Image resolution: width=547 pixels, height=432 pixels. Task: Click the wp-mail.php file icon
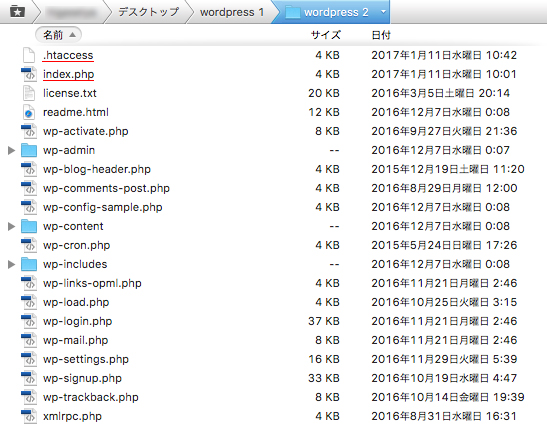click(29, 340)
